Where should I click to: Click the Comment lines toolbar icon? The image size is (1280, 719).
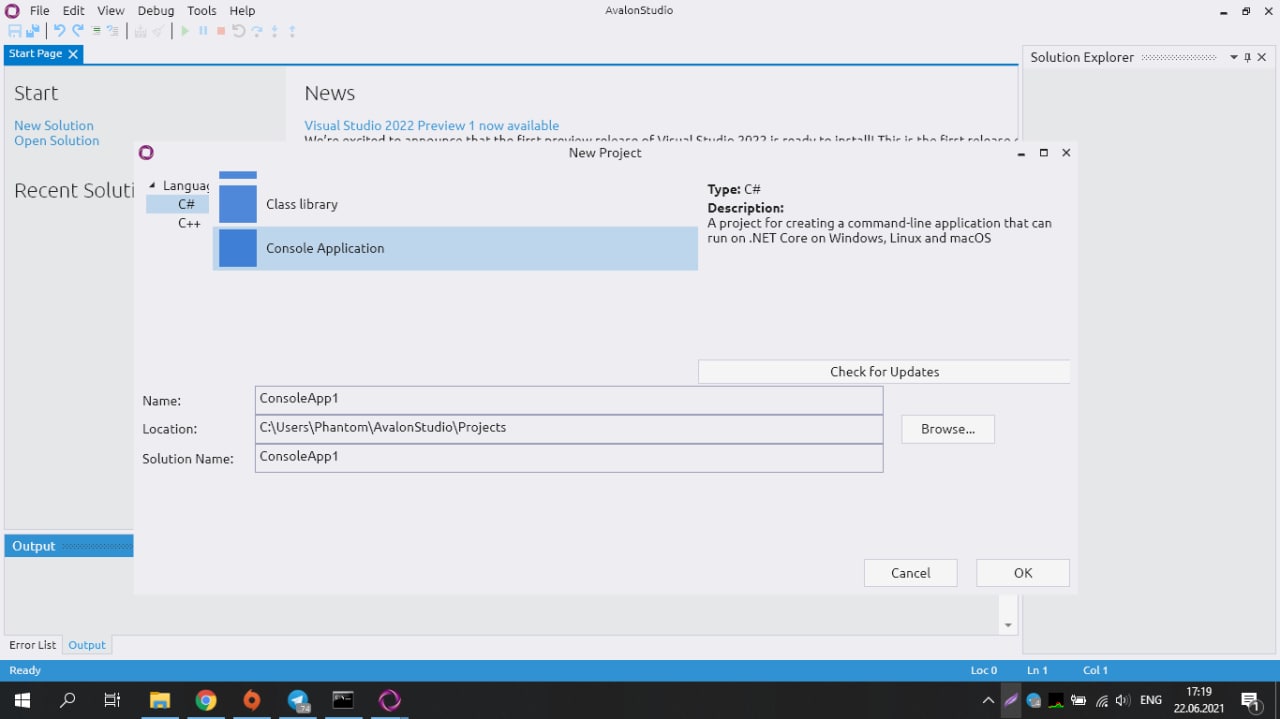[96, 31]
